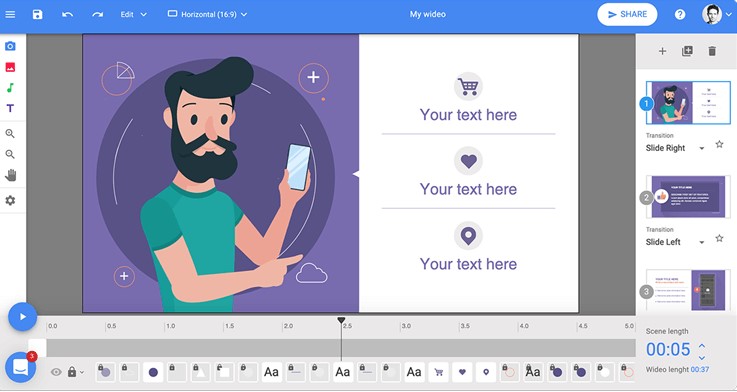
Task: Increase scene length with up arrow
Action: click(x=702, y=345)
